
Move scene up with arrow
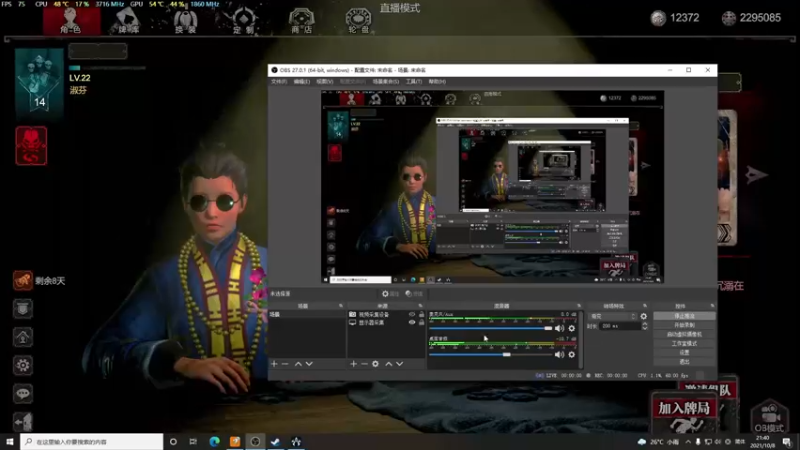pos(298,364)
